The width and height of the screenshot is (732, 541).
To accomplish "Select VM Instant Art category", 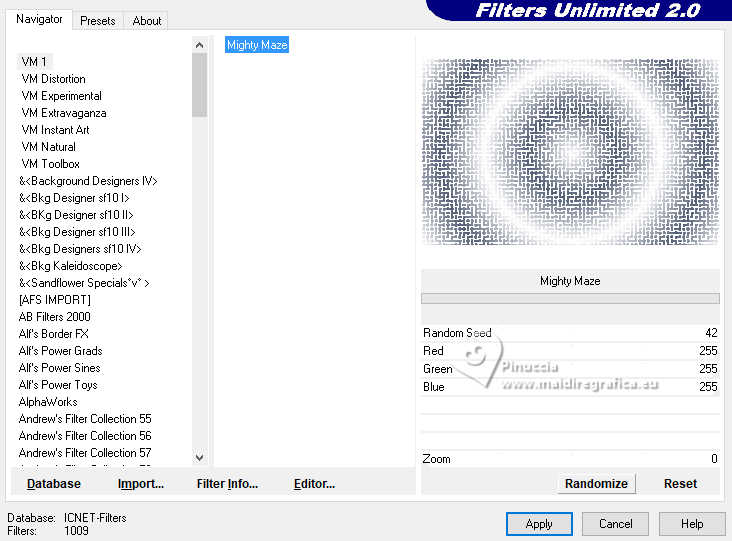I will [55, 130].
